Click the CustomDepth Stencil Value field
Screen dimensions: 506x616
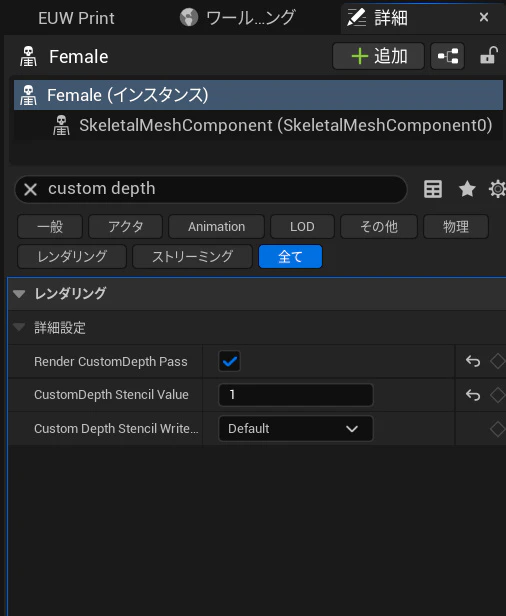295,394
